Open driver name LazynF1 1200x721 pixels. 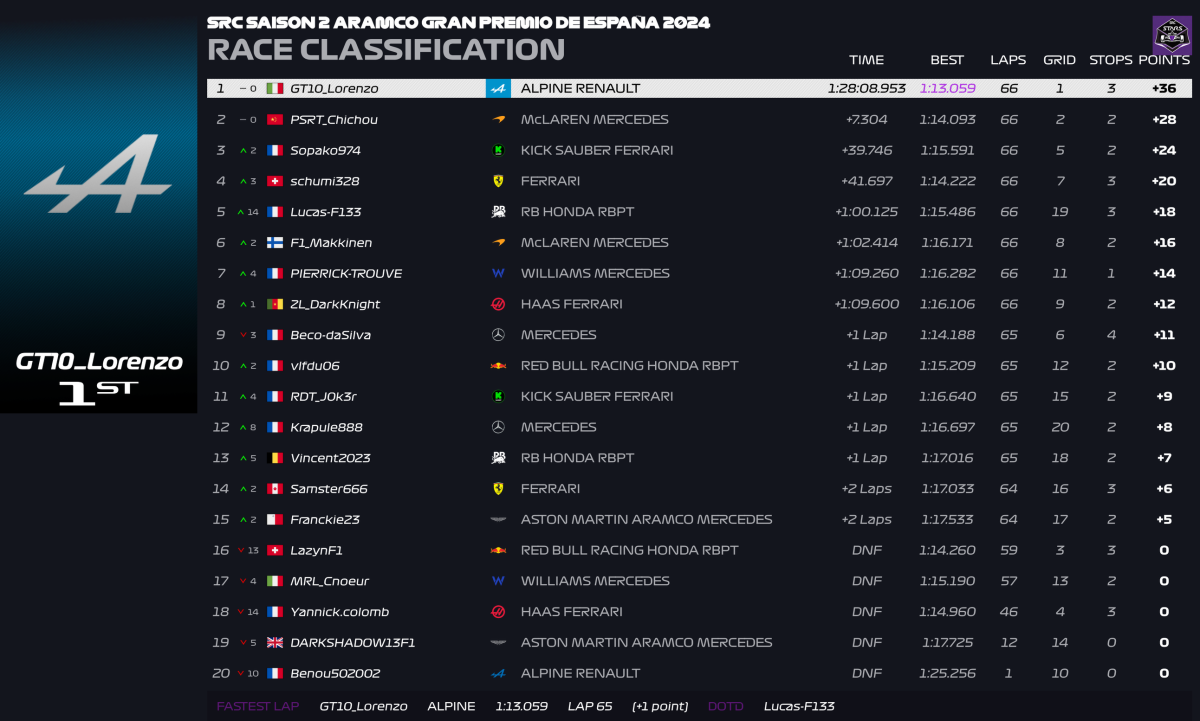pyautogui.click(x=316, y=550)
